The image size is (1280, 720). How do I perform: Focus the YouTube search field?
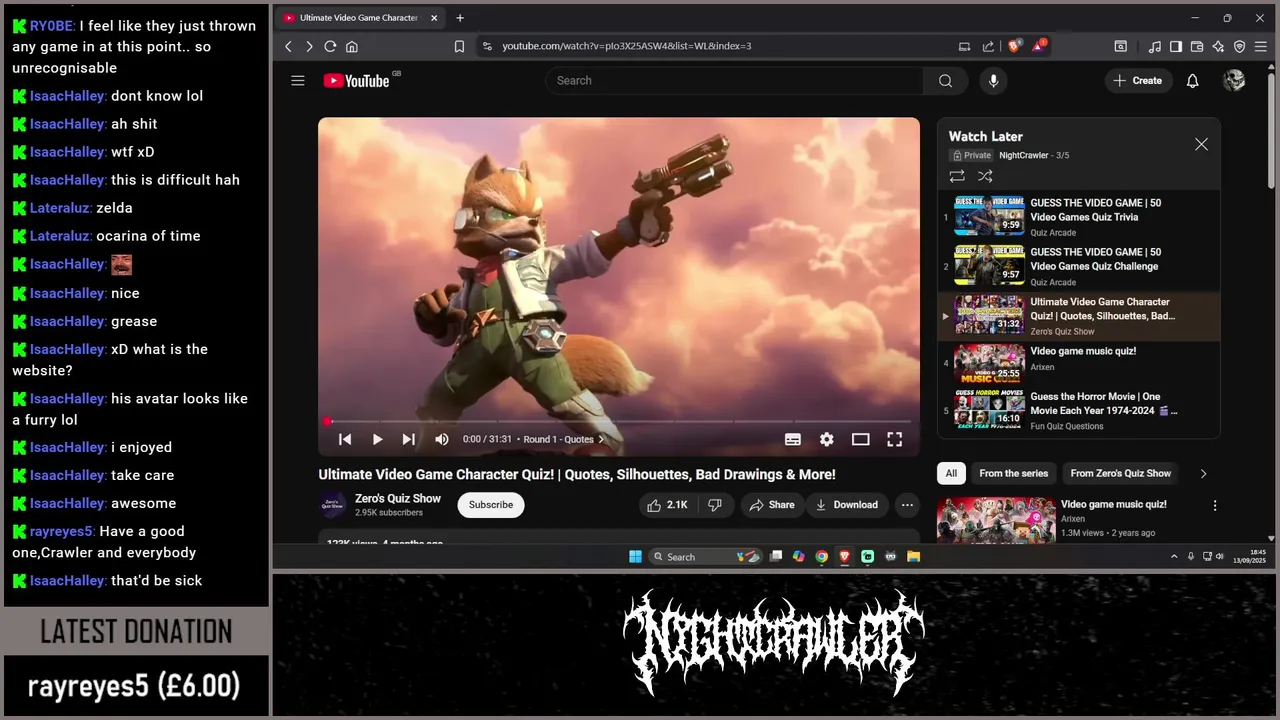pyautogui.click(x=735, y=81)
